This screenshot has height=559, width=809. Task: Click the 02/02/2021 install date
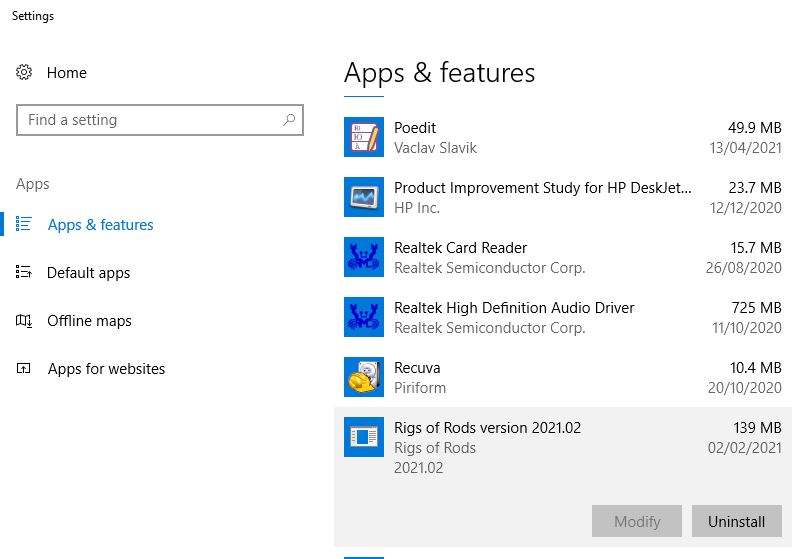(745, 448)
